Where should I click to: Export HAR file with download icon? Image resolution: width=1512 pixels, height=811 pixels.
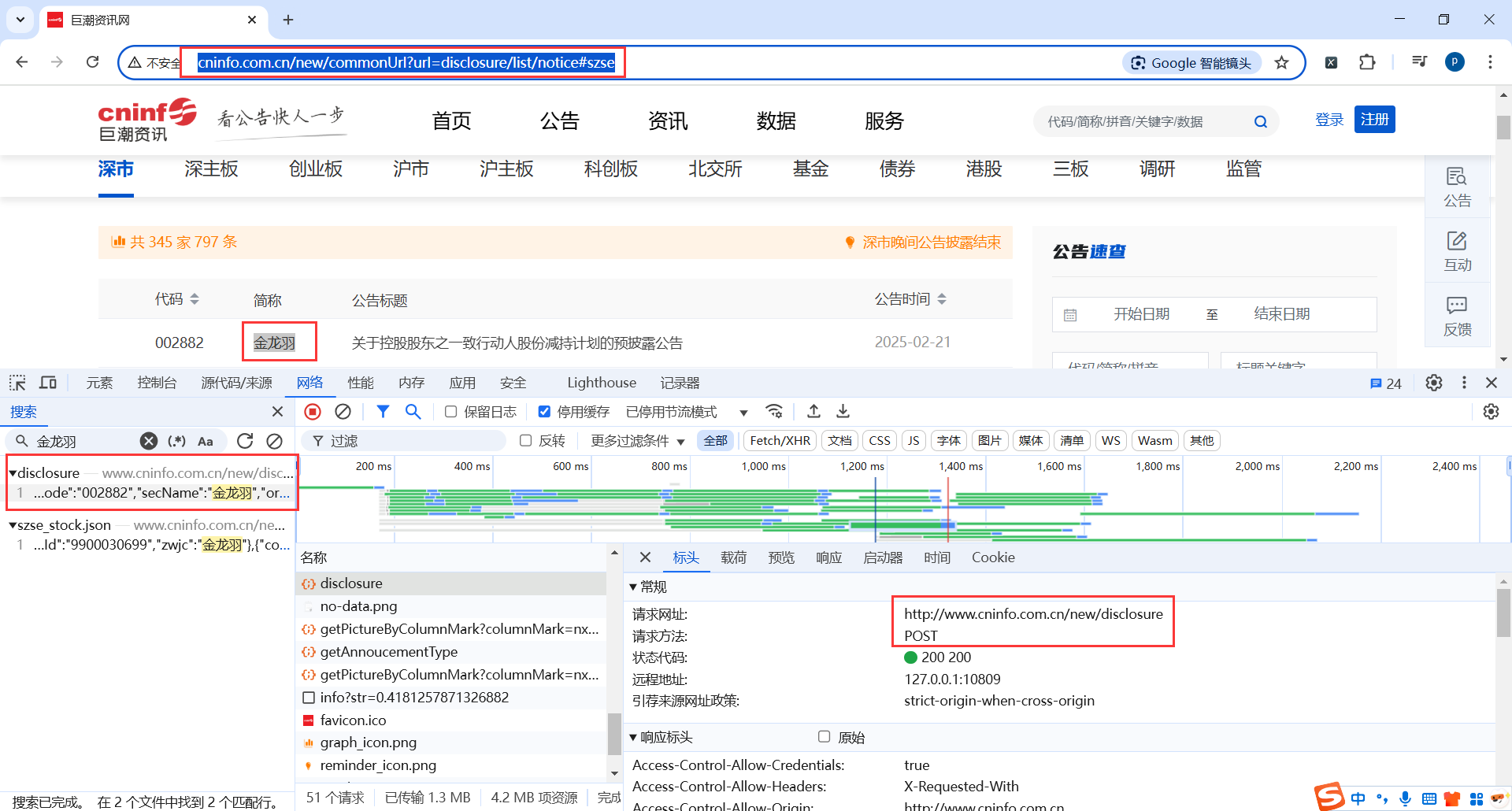pos(843,412)
